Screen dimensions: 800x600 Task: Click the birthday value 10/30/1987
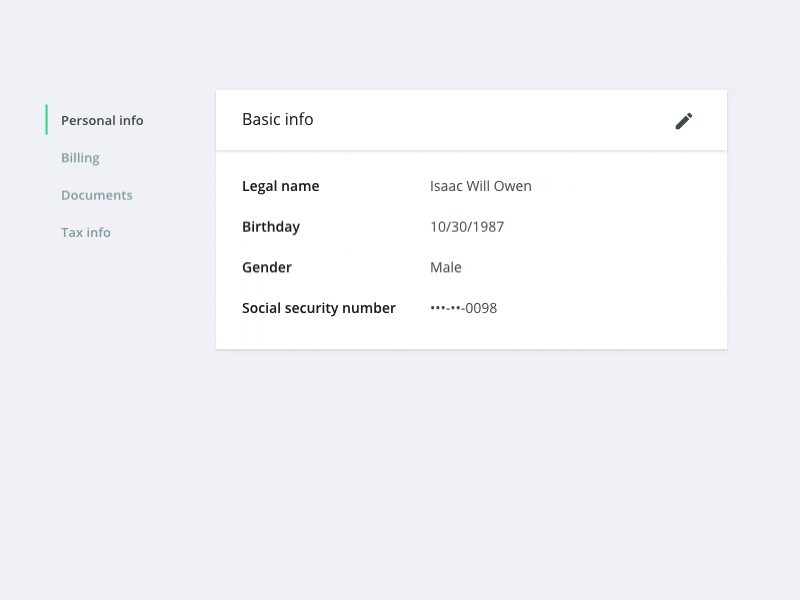466,227
